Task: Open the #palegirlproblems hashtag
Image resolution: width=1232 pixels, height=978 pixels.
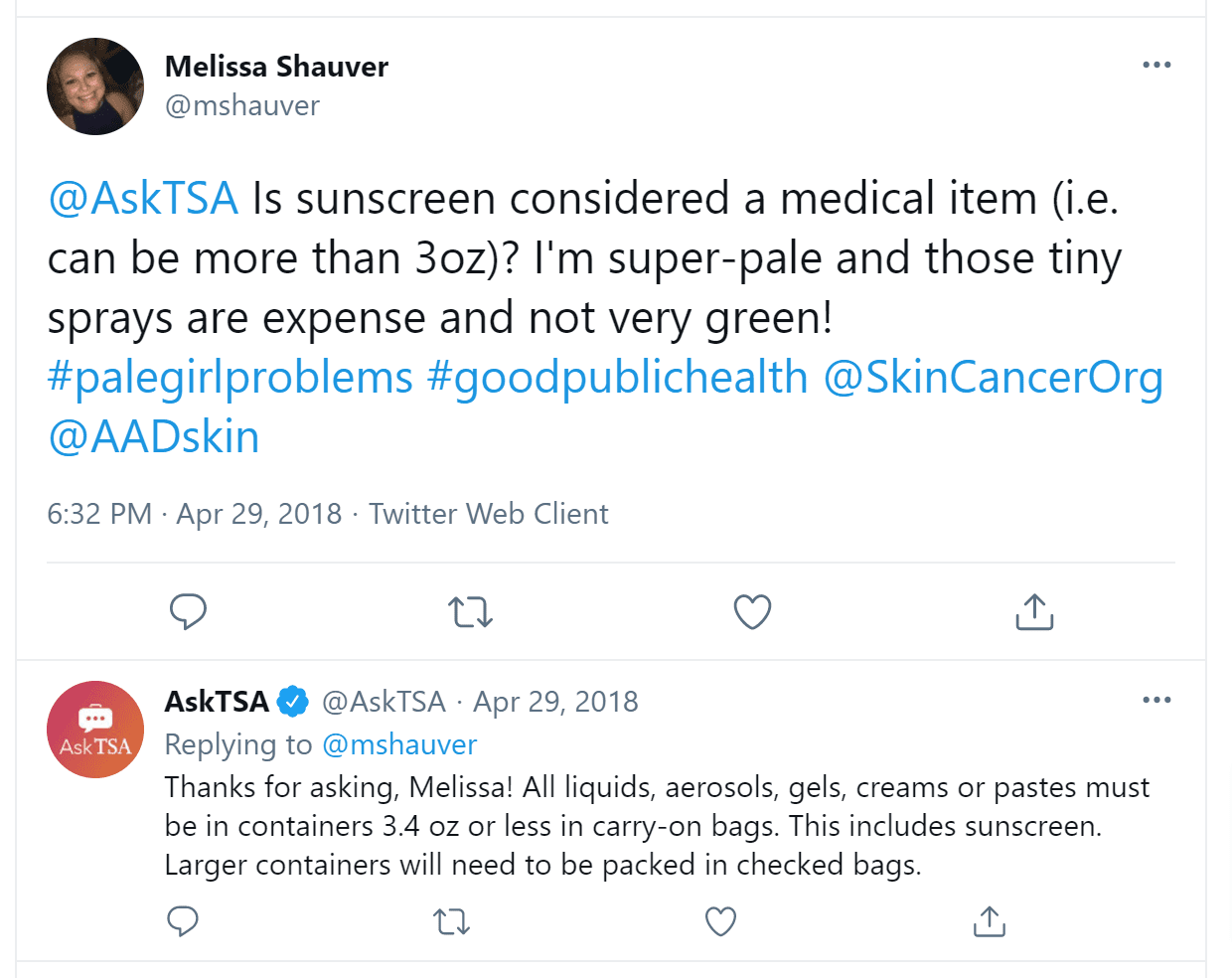Action: tap(231, 378)
